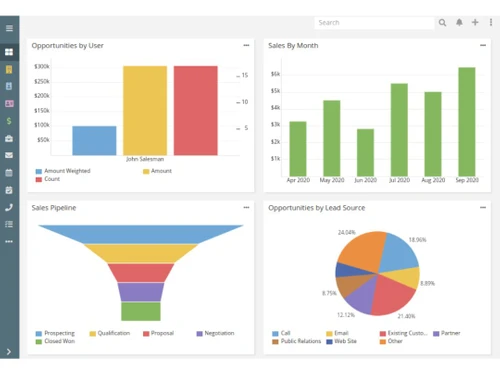Click the orange 24.04% pie slice

pos(362,251)
